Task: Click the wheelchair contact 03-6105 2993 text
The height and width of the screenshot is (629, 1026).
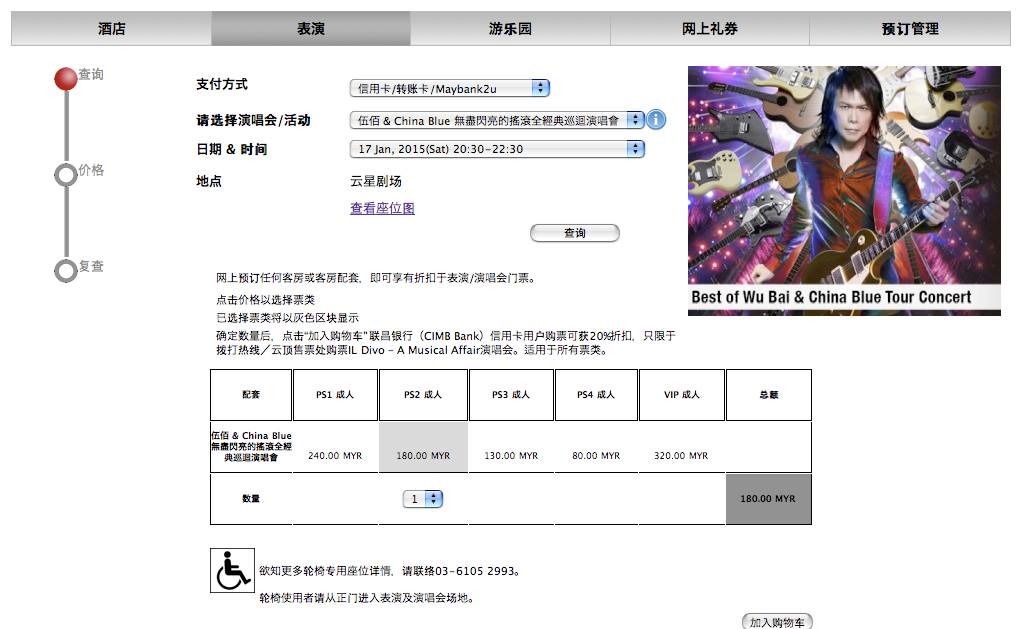Action: [x=390, y=571]
